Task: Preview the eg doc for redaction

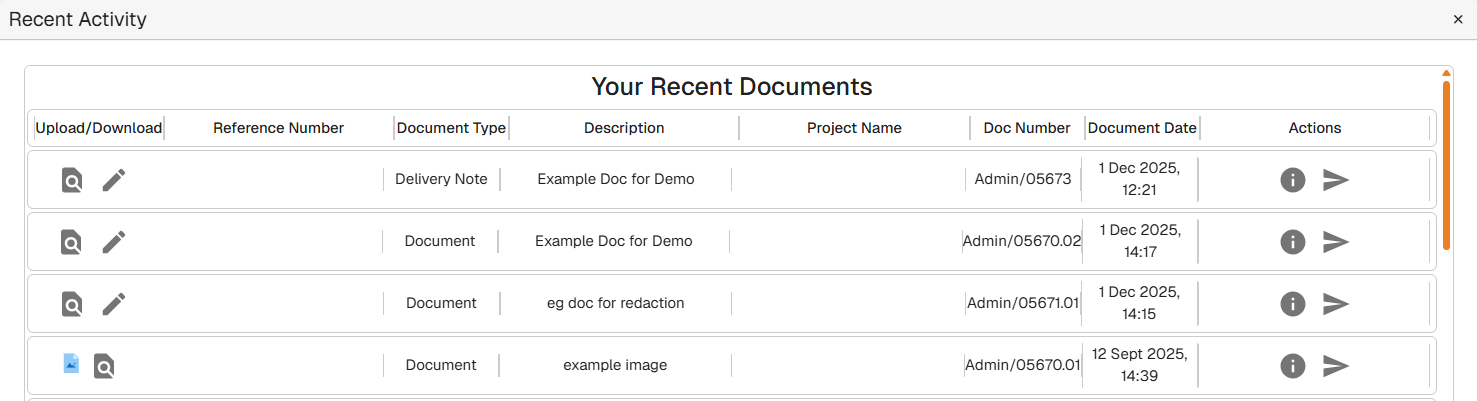Action: (x=72, y=304)
